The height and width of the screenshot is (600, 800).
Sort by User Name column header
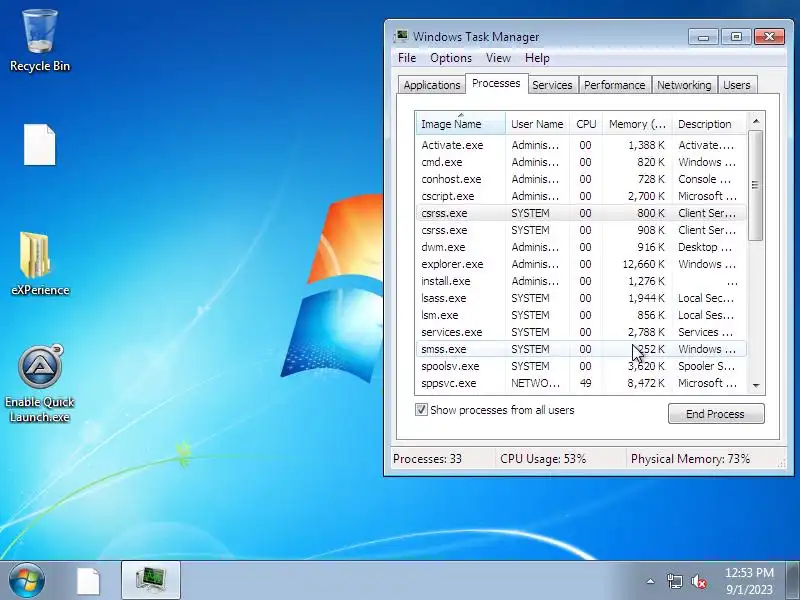(537, 124)
